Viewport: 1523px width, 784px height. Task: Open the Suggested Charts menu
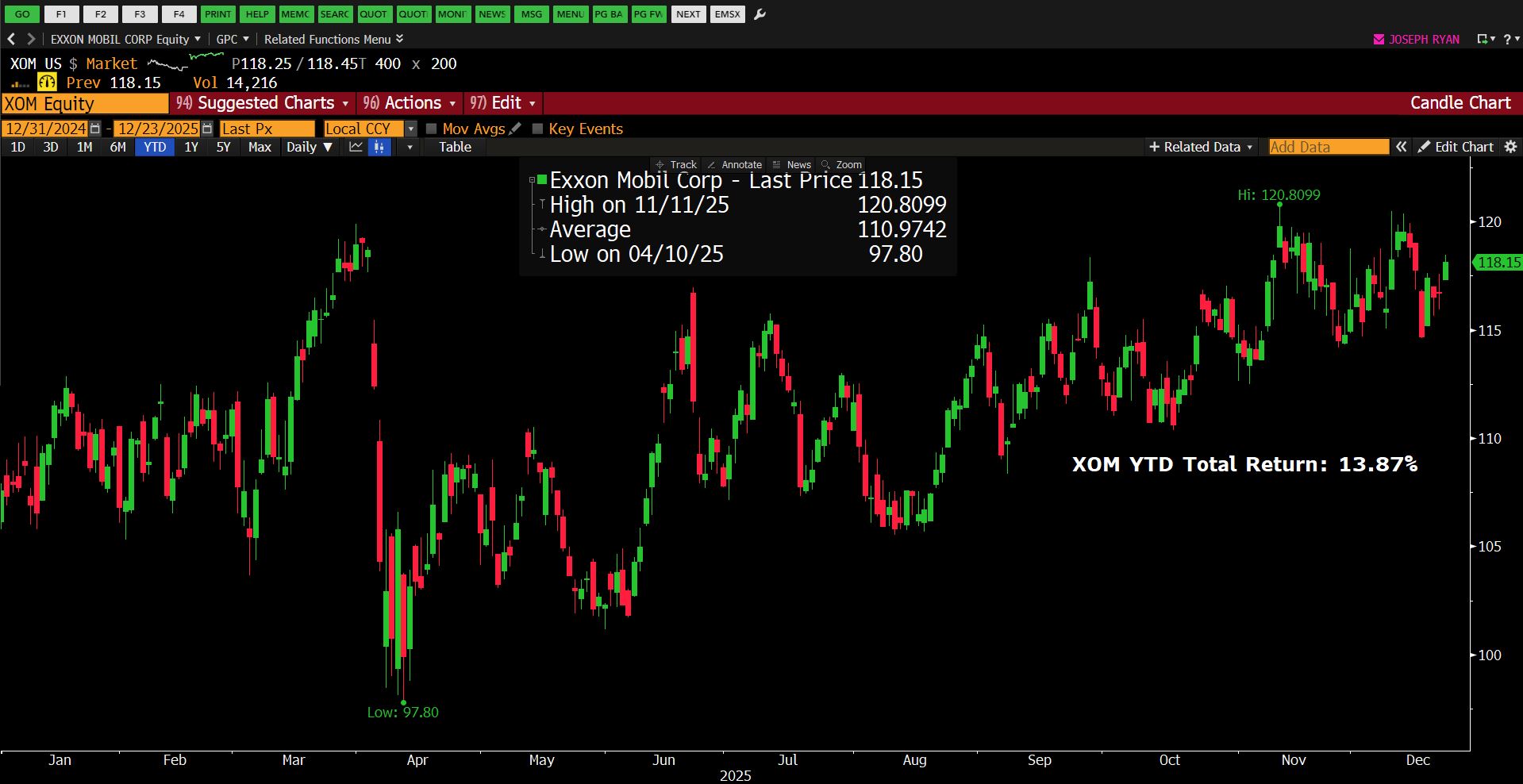[x=263, y=103]
